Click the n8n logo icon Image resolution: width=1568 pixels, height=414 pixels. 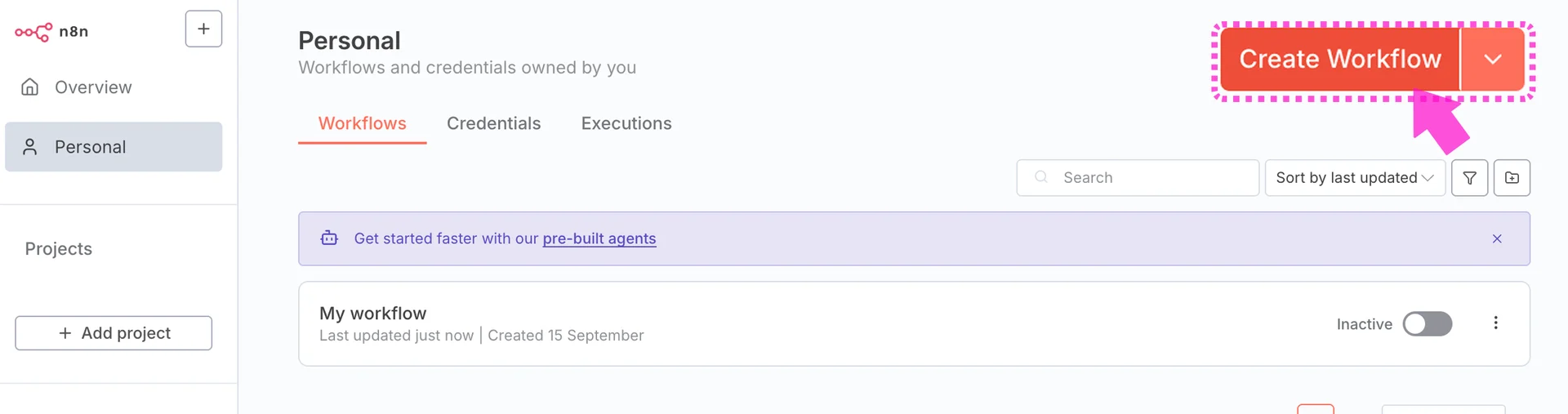pos(33,32)
